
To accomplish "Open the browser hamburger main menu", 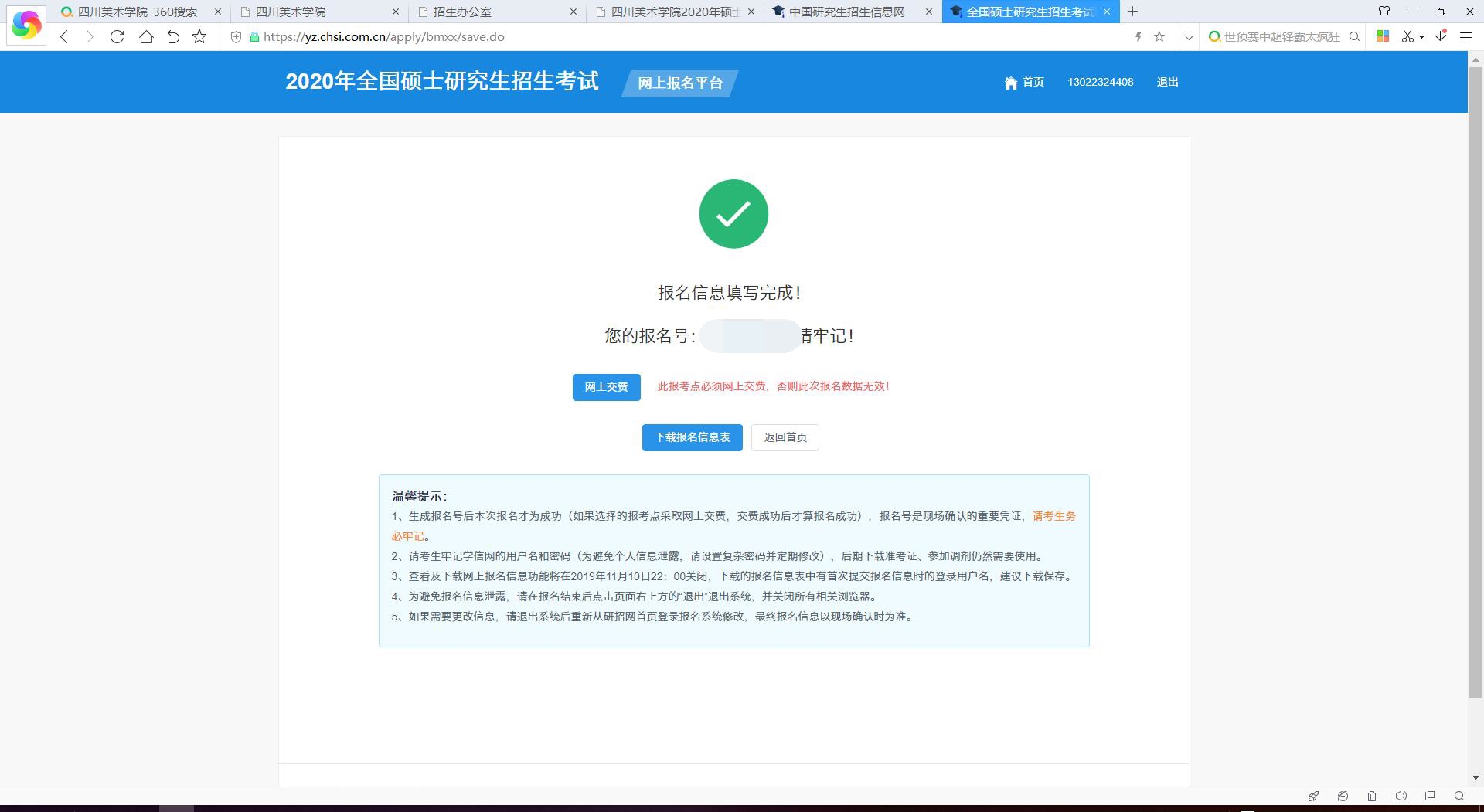I will [1465, 36].
